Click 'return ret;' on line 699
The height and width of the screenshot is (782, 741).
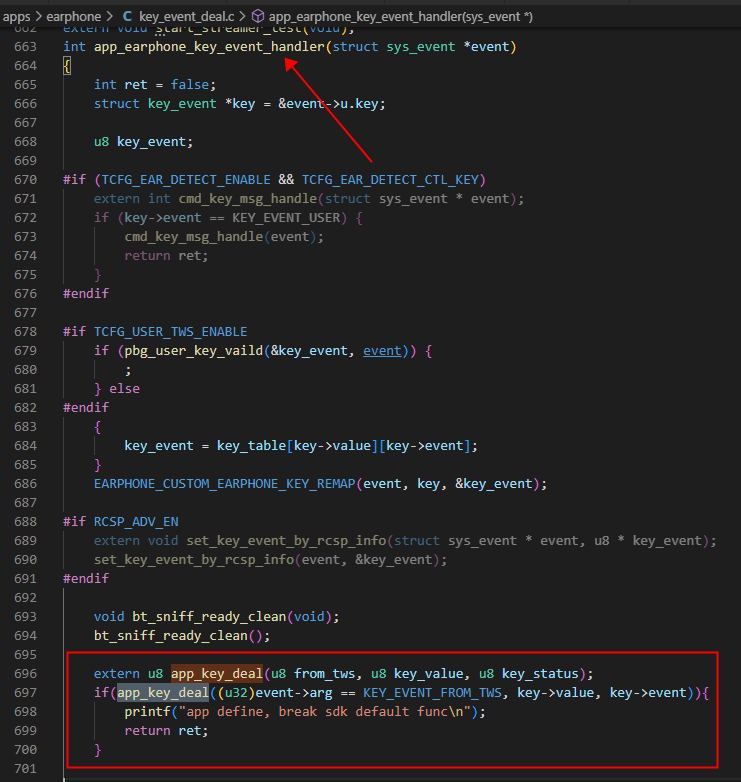tap(166, 731)
